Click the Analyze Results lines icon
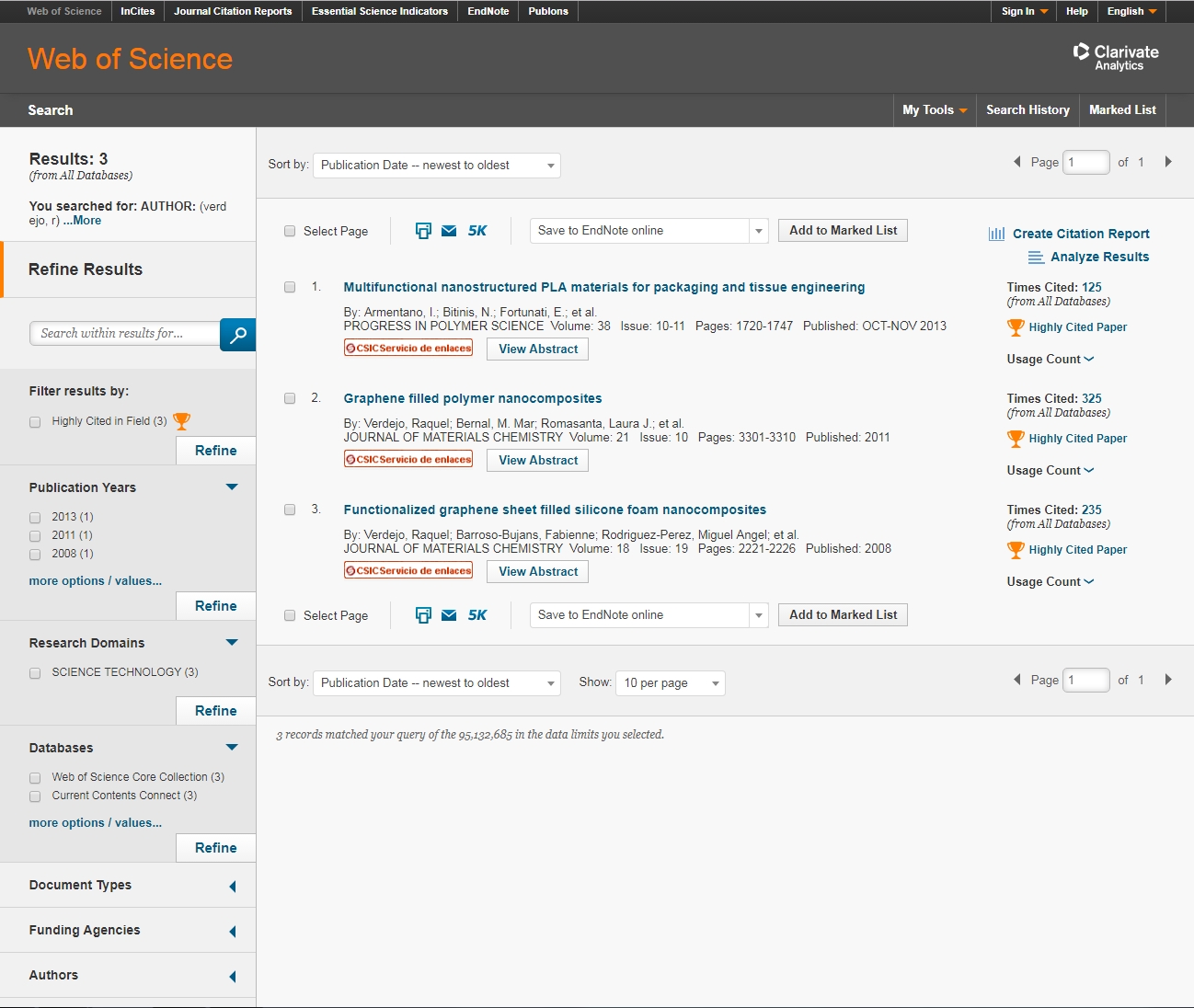The width and height of the screenshot is (1194, 1008). click(1036, 258)
